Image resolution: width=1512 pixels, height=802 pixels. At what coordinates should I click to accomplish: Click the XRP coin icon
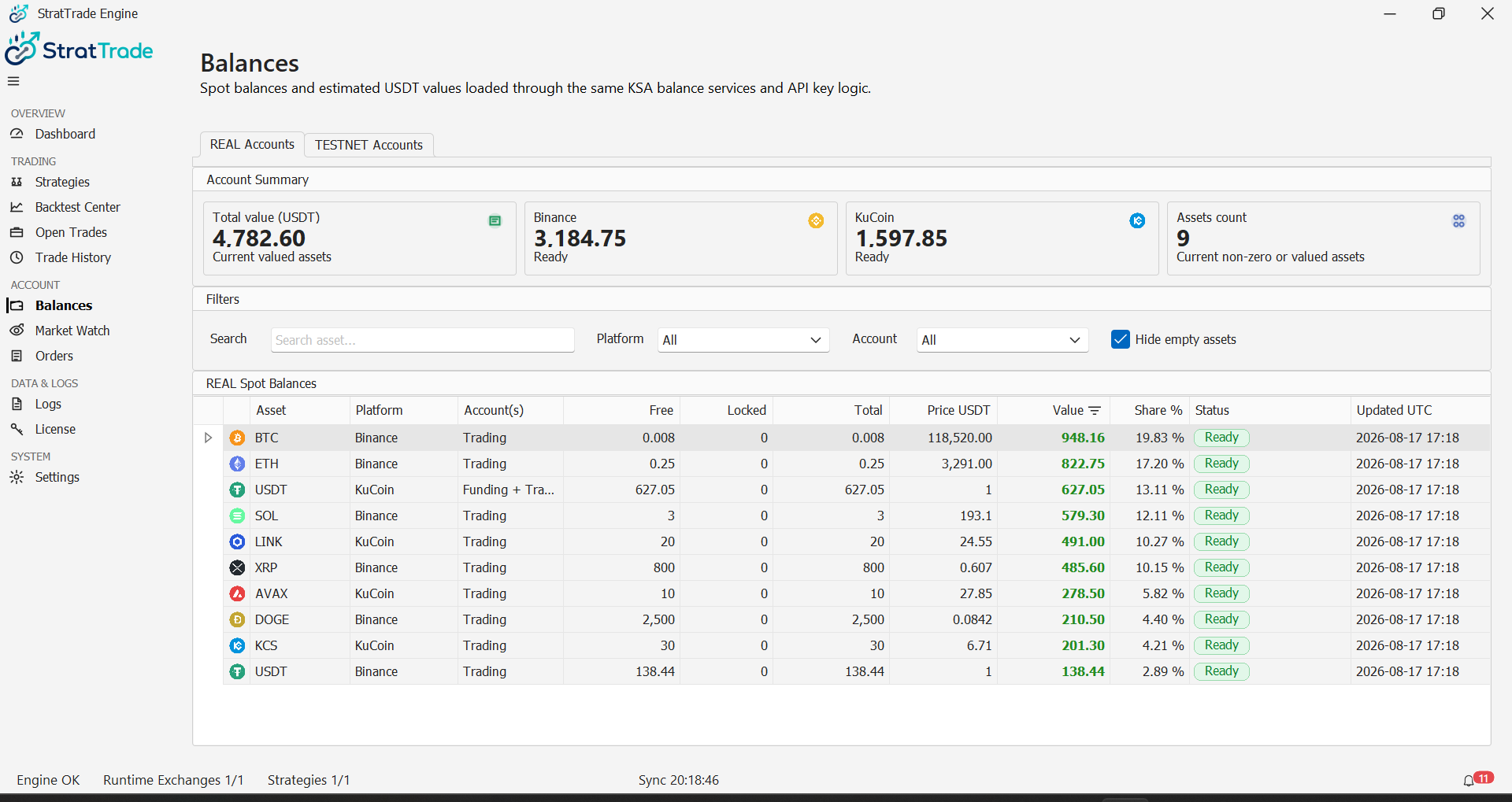(237, 568)
